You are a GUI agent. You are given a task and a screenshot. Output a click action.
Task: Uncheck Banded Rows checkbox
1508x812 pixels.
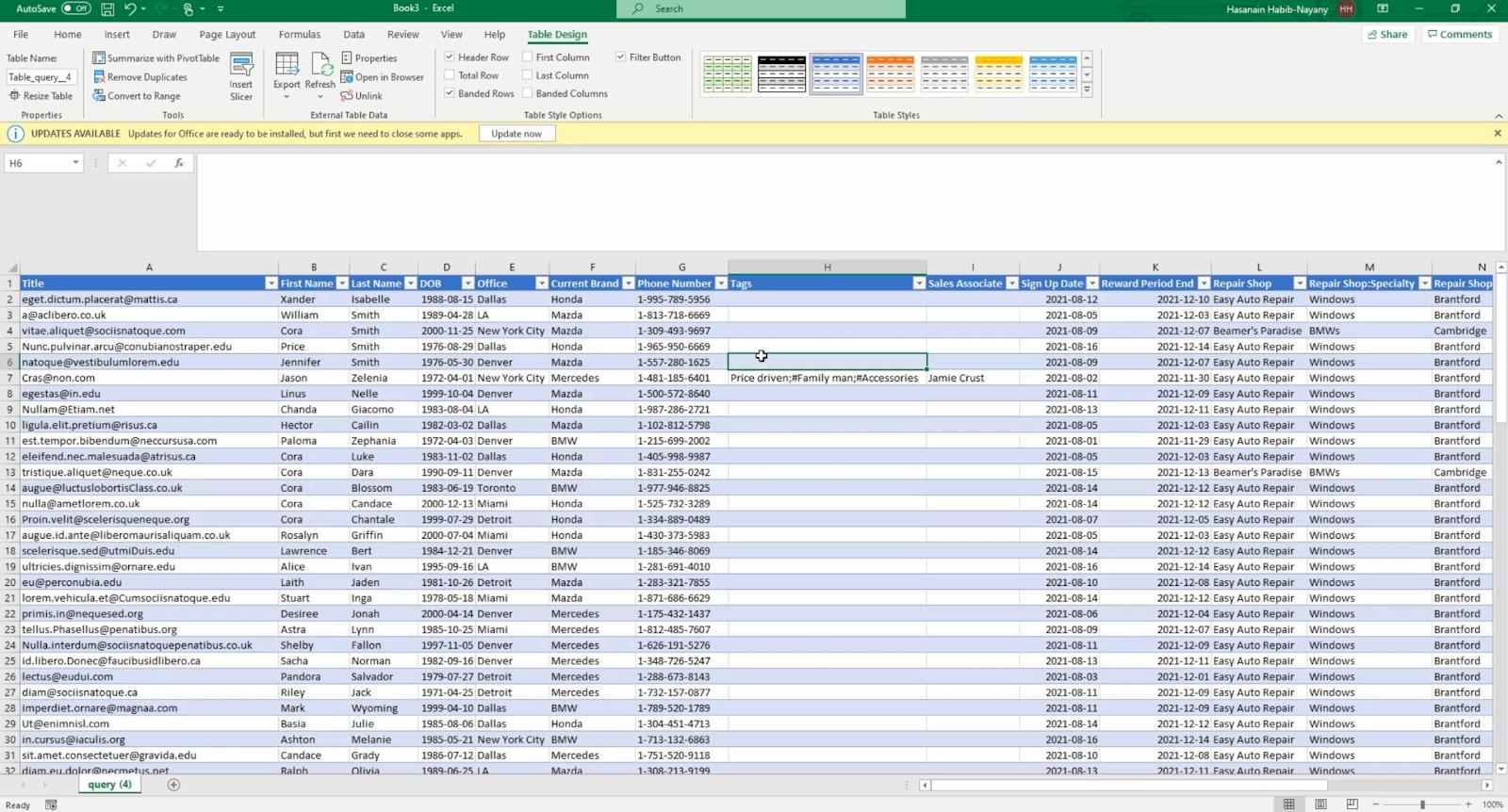tap(450, 93)
